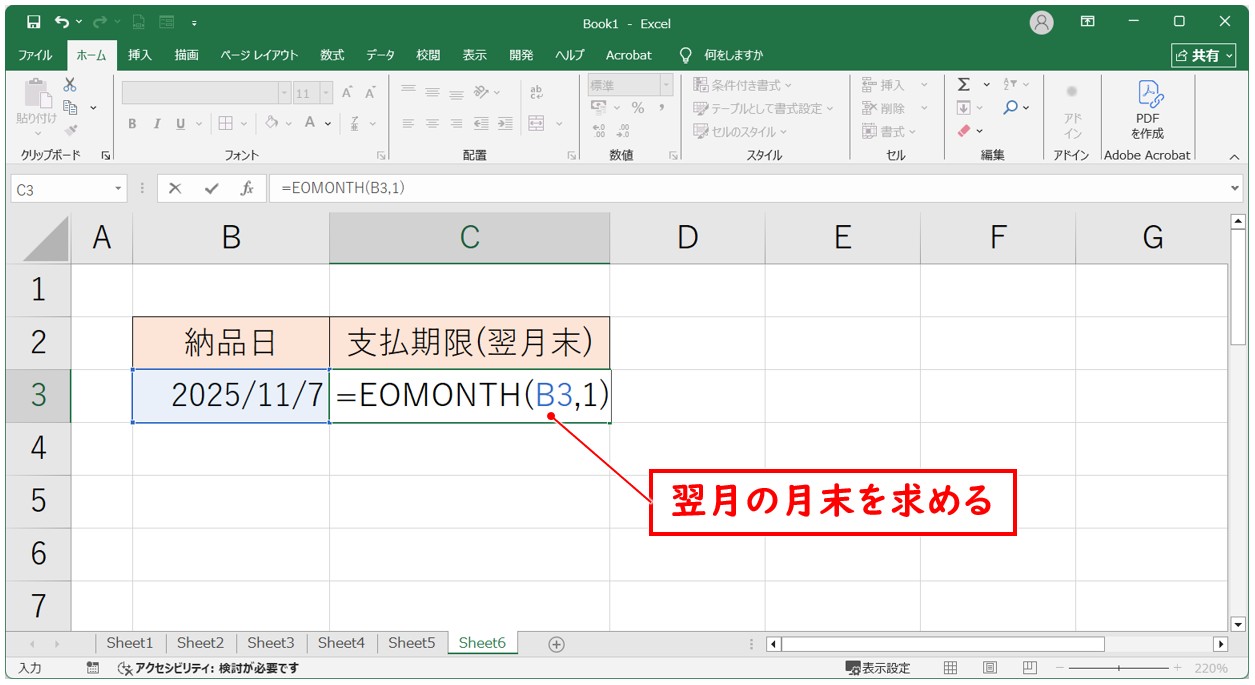This screenshot has height=685, width=1255.
Task: Toggle italic formatting
Action: [157, 124]
